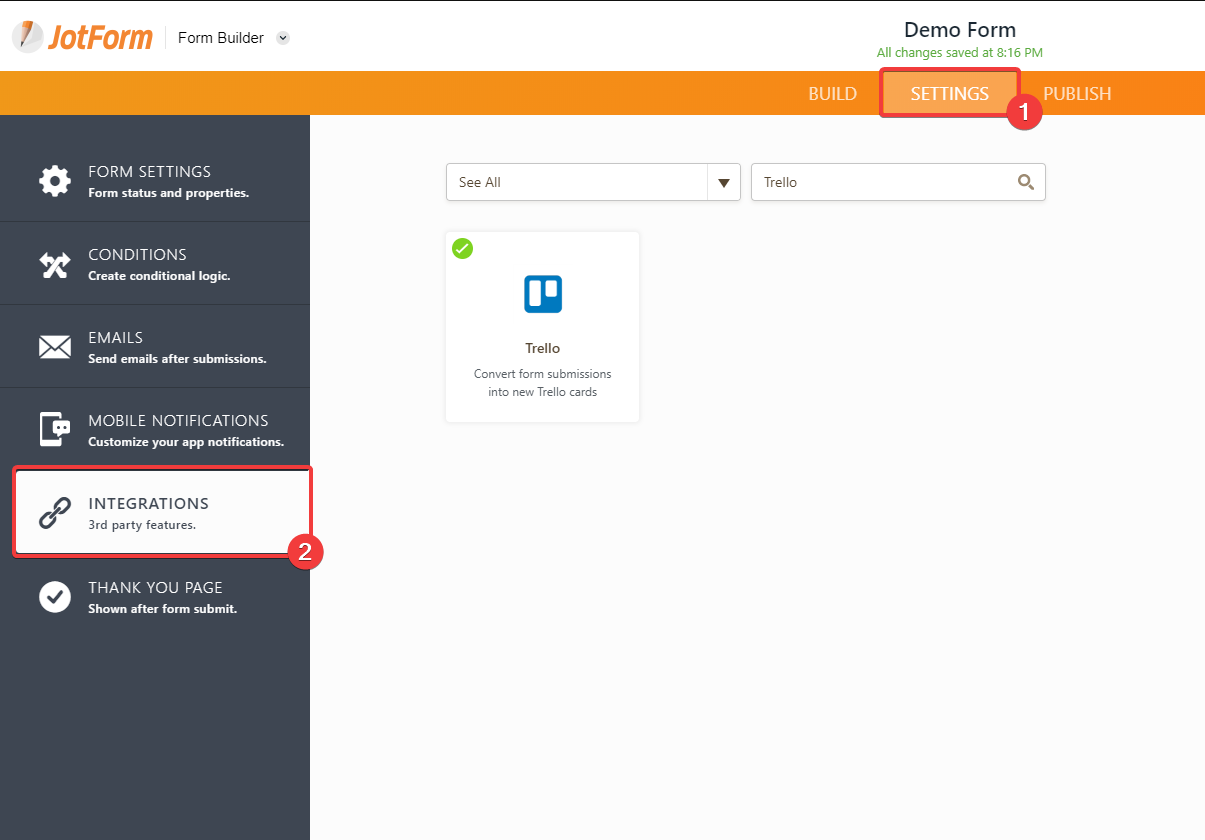Click the Trello card description text
Viewport: 1205px width, 840px height.
click(542, 383)
